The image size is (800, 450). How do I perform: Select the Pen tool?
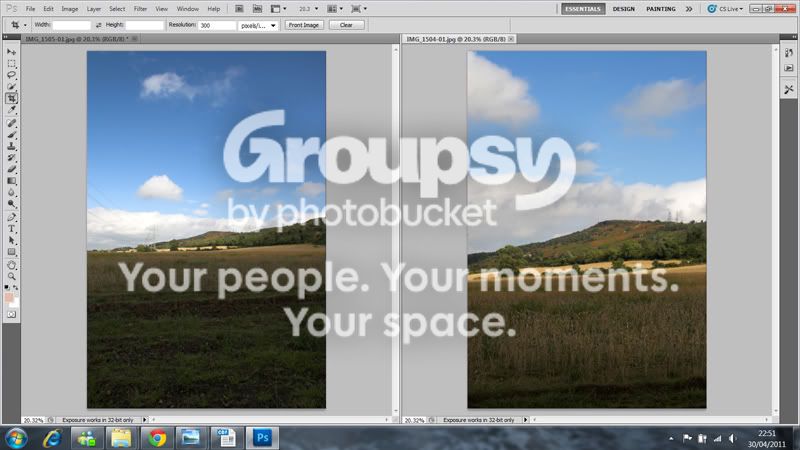[11, 217]
